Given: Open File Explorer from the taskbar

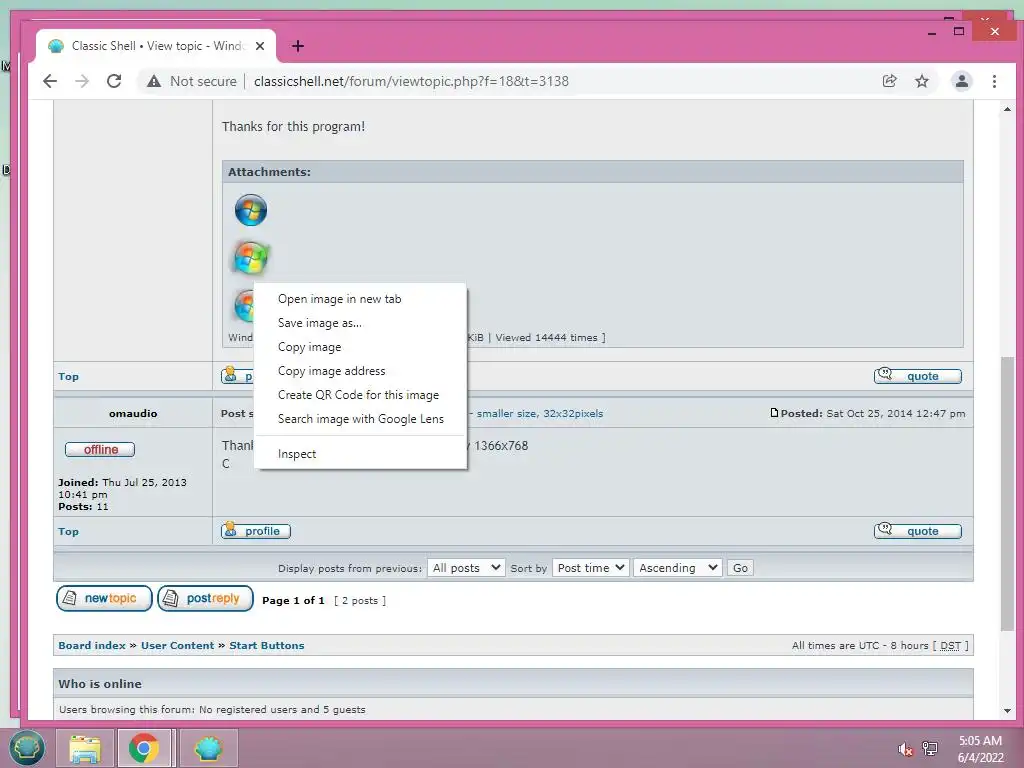Looking at the screenshot, I should click(x=85, y=748).
